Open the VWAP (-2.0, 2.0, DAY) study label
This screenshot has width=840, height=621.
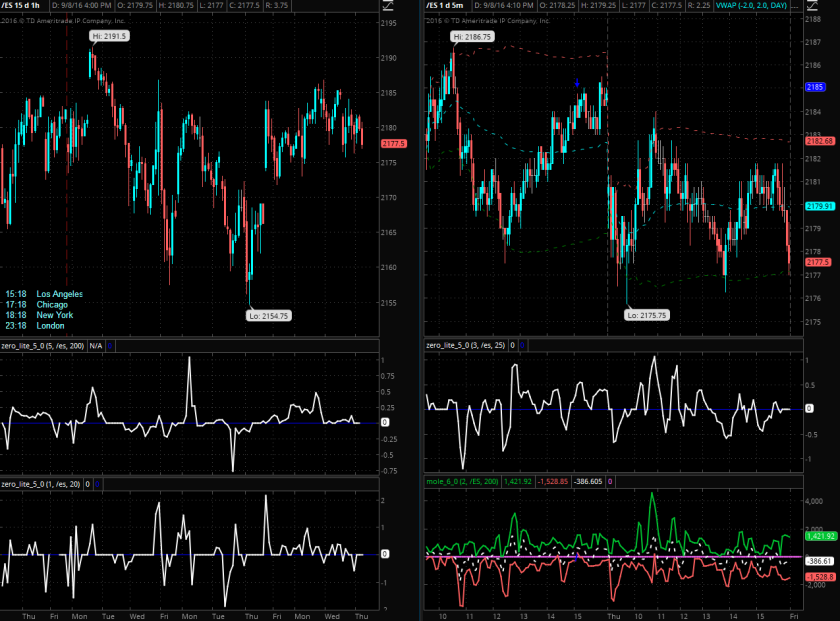(755, 6)
